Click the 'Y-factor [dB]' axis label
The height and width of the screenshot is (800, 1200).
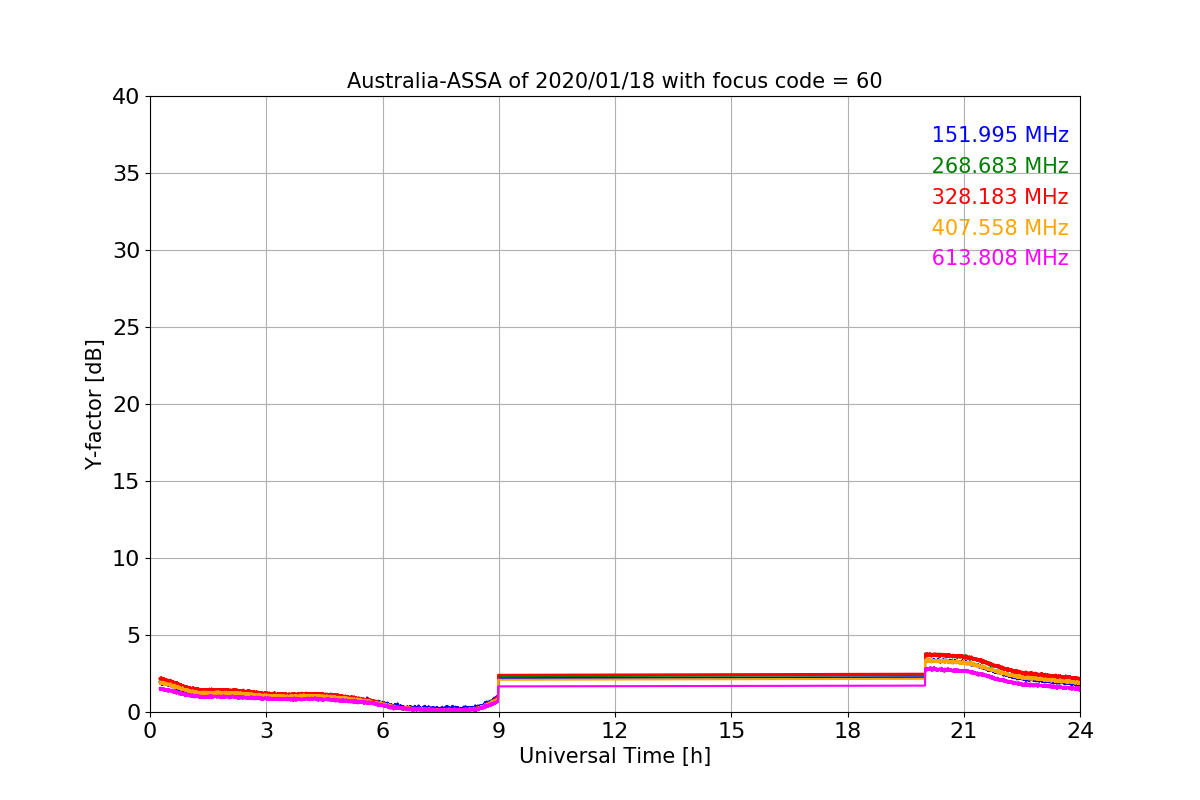coord(94,404)
